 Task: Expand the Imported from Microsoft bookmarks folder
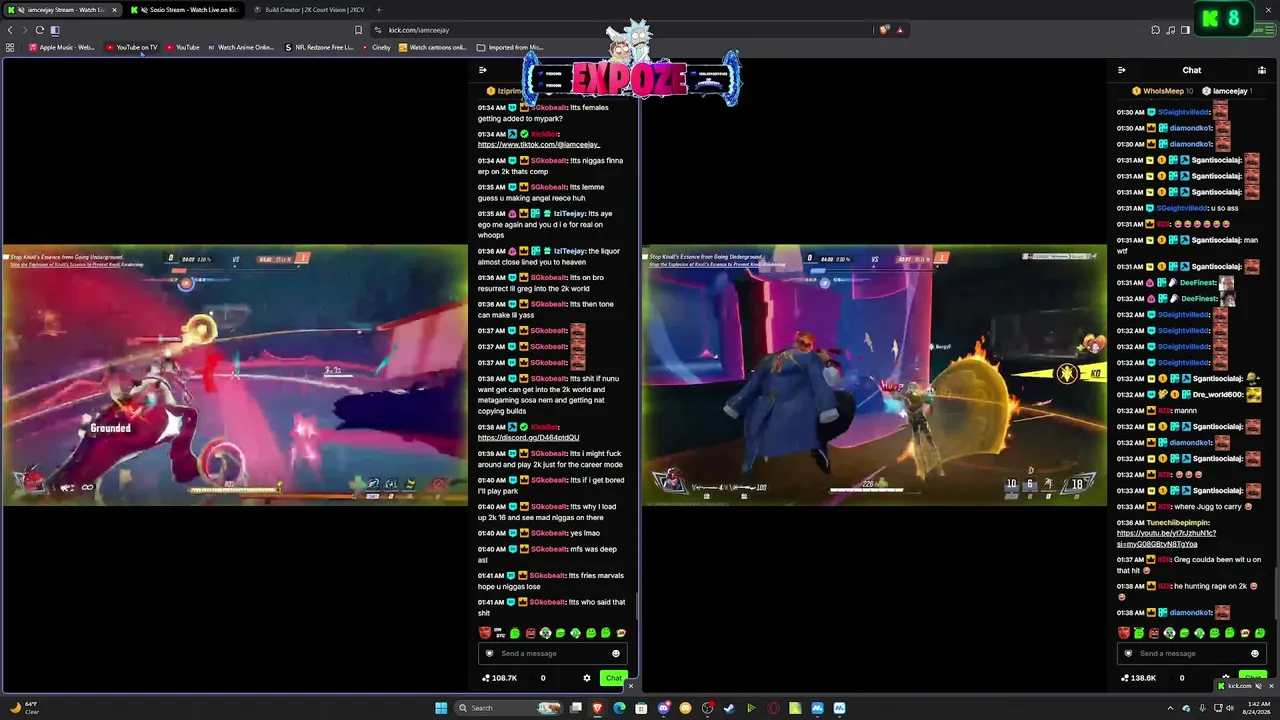510,47
